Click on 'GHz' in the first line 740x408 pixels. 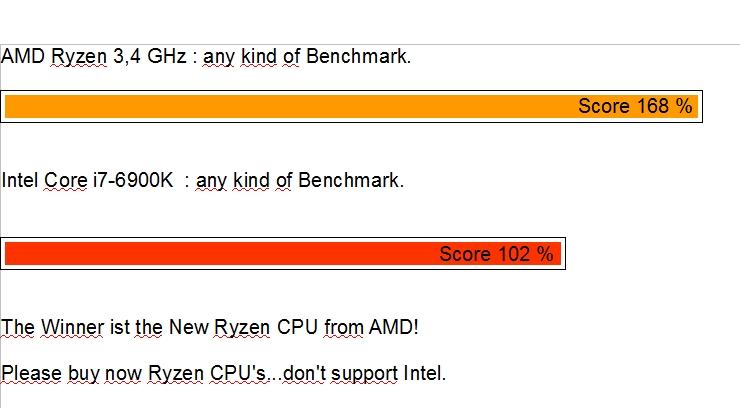click(x=167, y=56)
